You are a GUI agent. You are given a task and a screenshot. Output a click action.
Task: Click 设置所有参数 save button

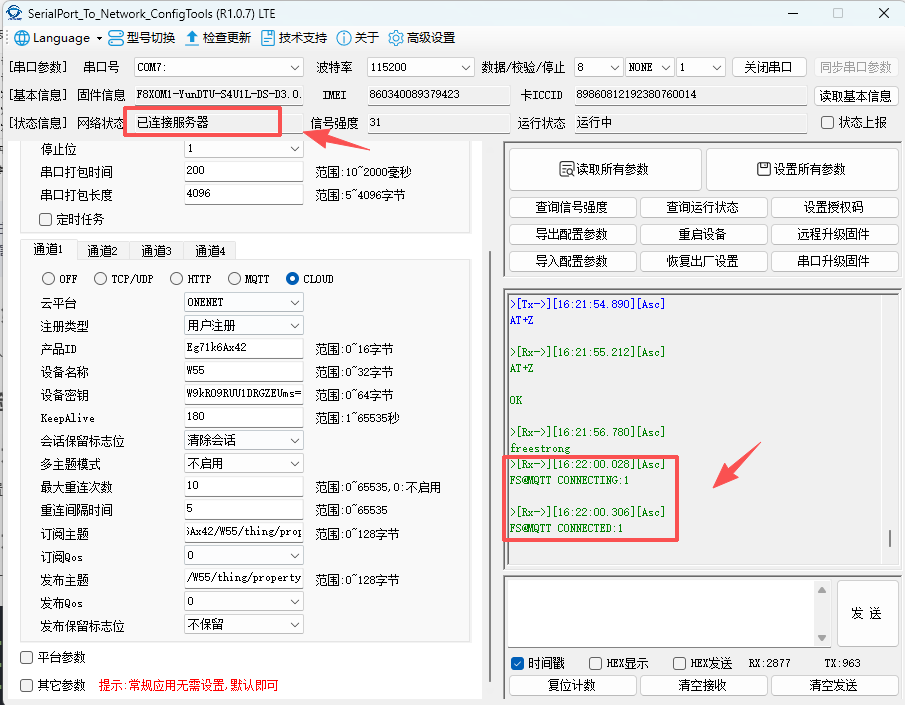(x=802, y=169)
